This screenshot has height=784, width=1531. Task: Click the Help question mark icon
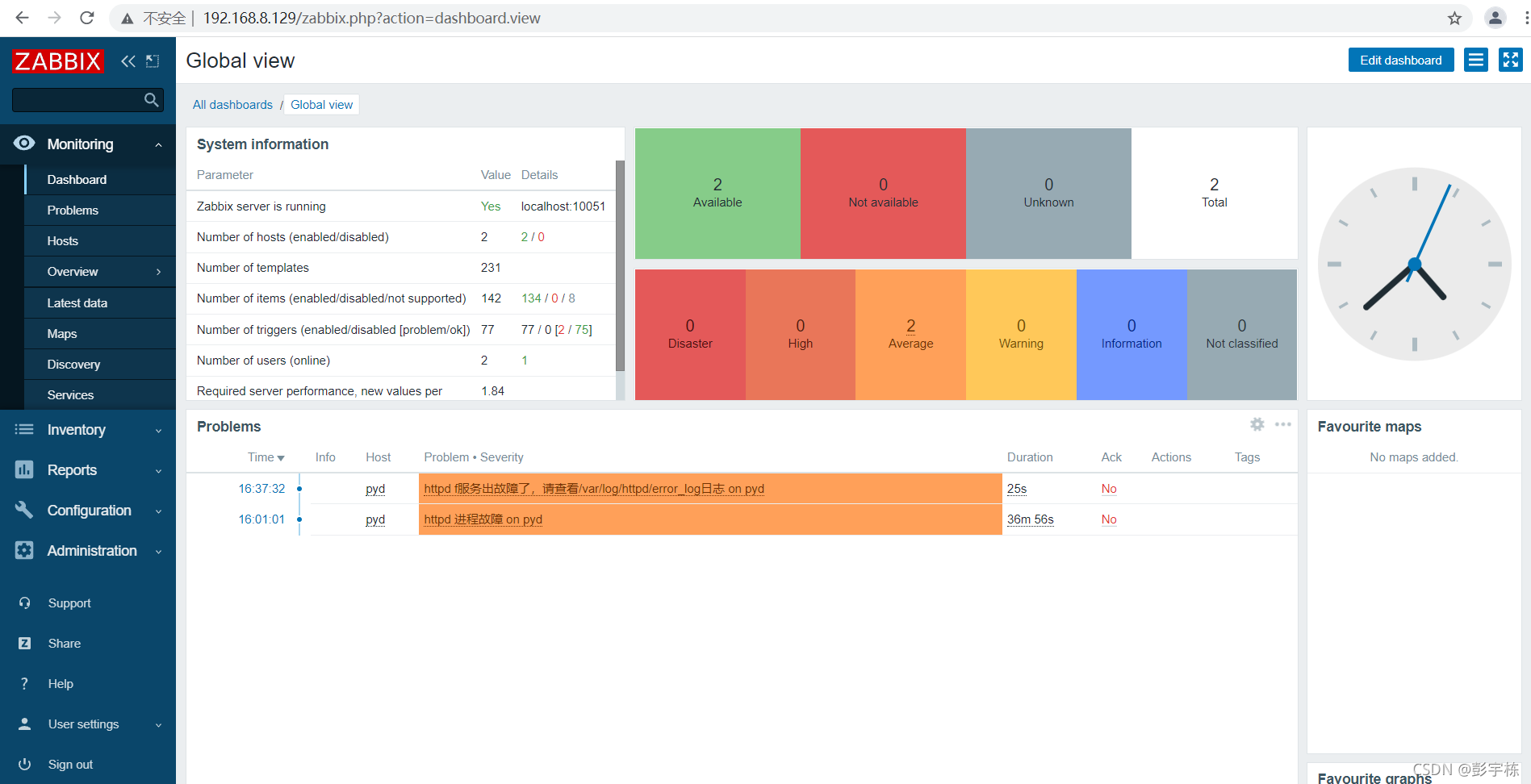[25, 684]
